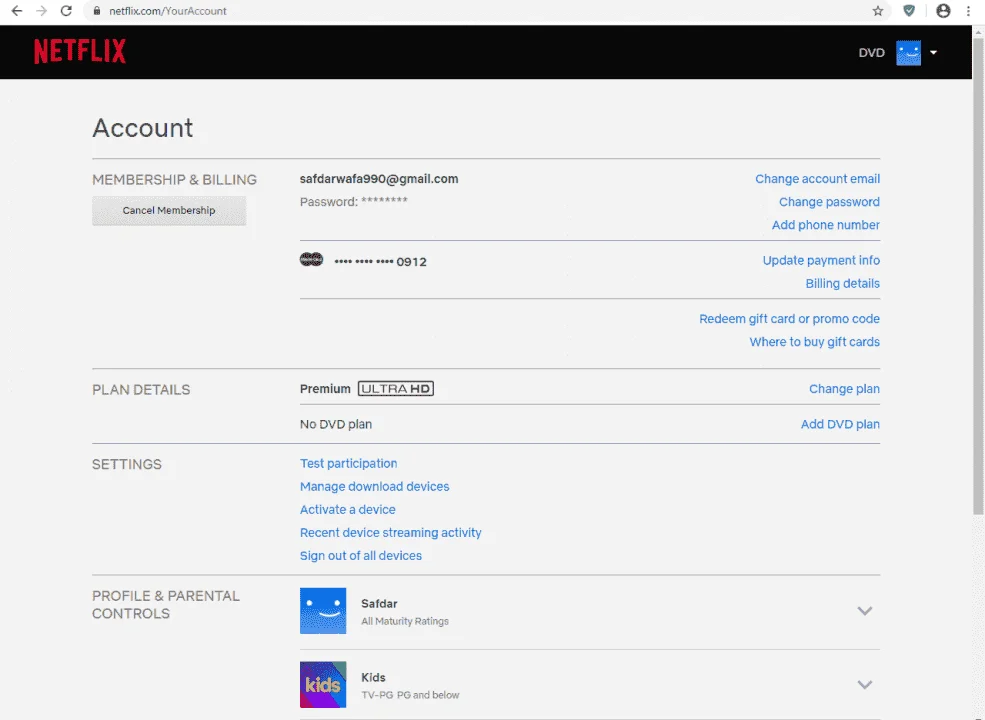Open the Change password link
The width and height of the screenshot is (985, 720).
click(x=829, y=202)
